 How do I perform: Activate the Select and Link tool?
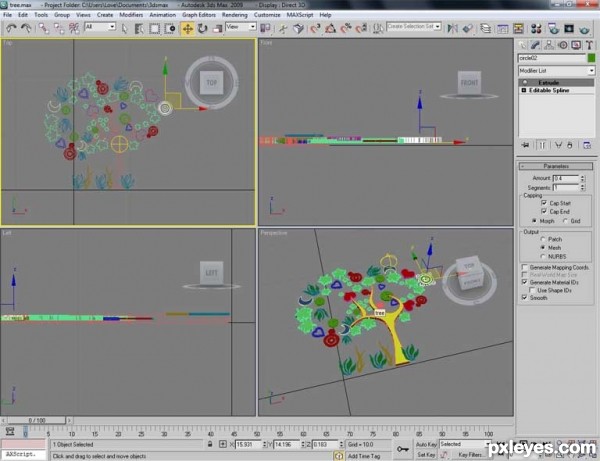(43, 28)
